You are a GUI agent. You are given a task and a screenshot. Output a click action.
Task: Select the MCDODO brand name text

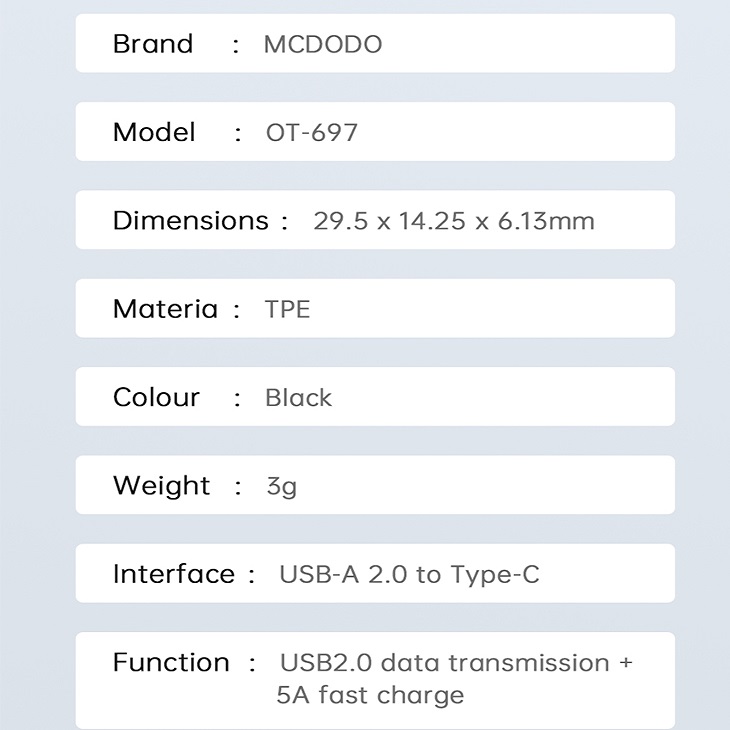[x=323, y=45]
